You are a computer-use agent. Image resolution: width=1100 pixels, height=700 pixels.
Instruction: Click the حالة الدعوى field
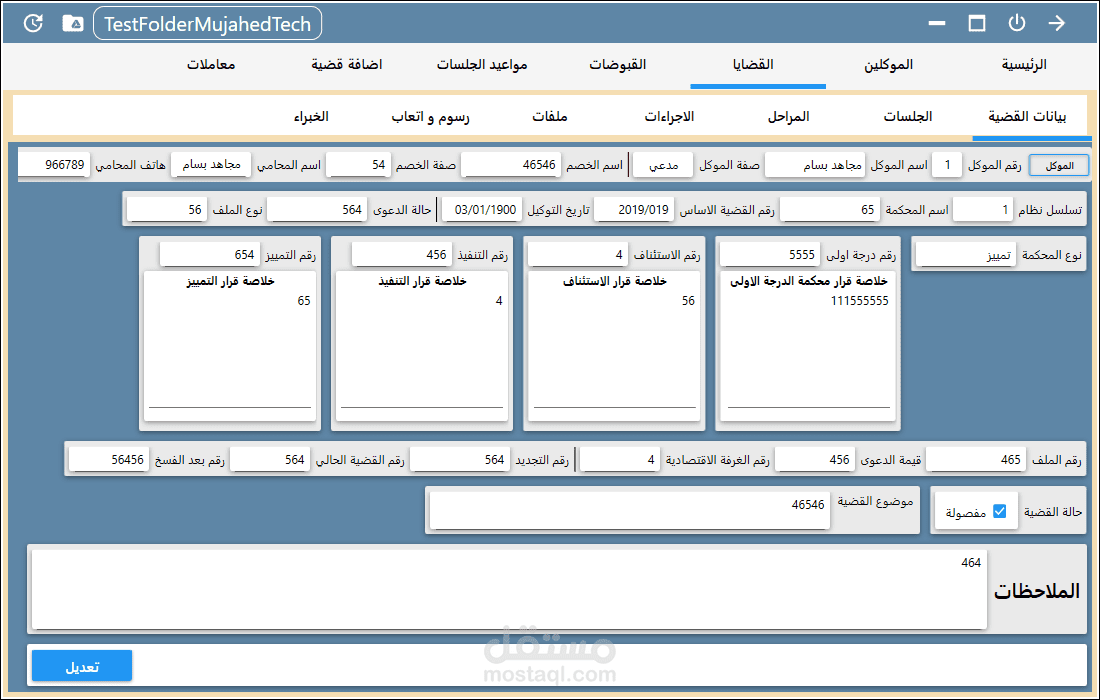[x=317, y=210]
